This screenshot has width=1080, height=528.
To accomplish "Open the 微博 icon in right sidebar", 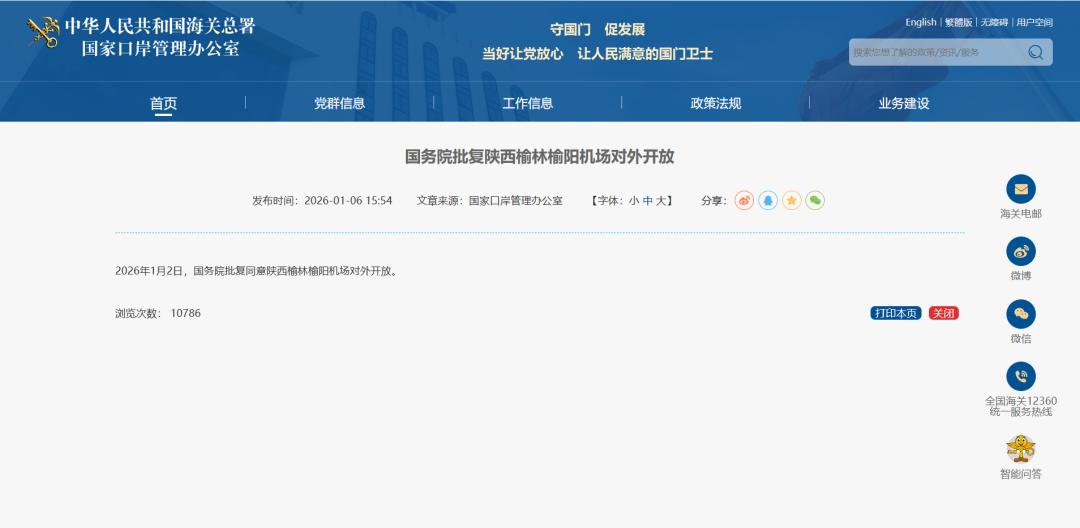I will click(1020, 251).
